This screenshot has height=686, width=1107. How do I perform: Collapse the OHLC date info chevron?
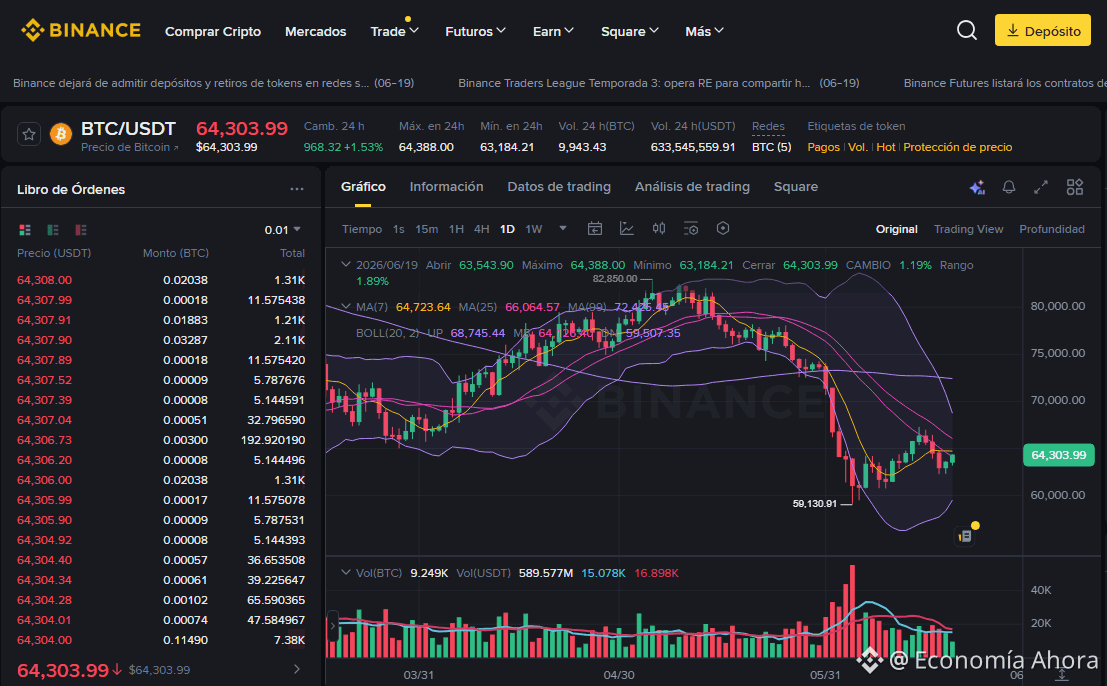(345, 265)
